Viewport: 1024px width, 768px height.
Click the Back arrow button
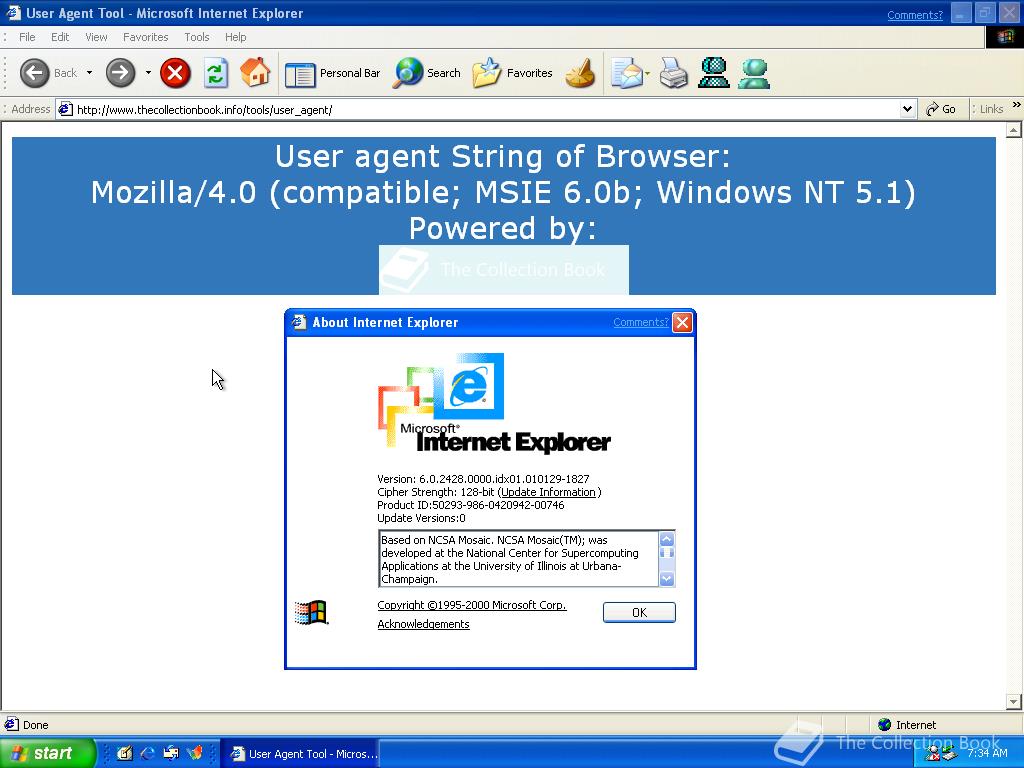click(x=35, y=72)
